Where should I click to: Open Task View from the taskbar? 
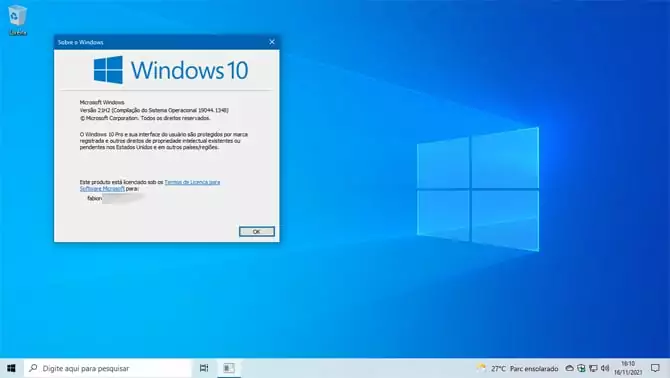pos(204,368)
